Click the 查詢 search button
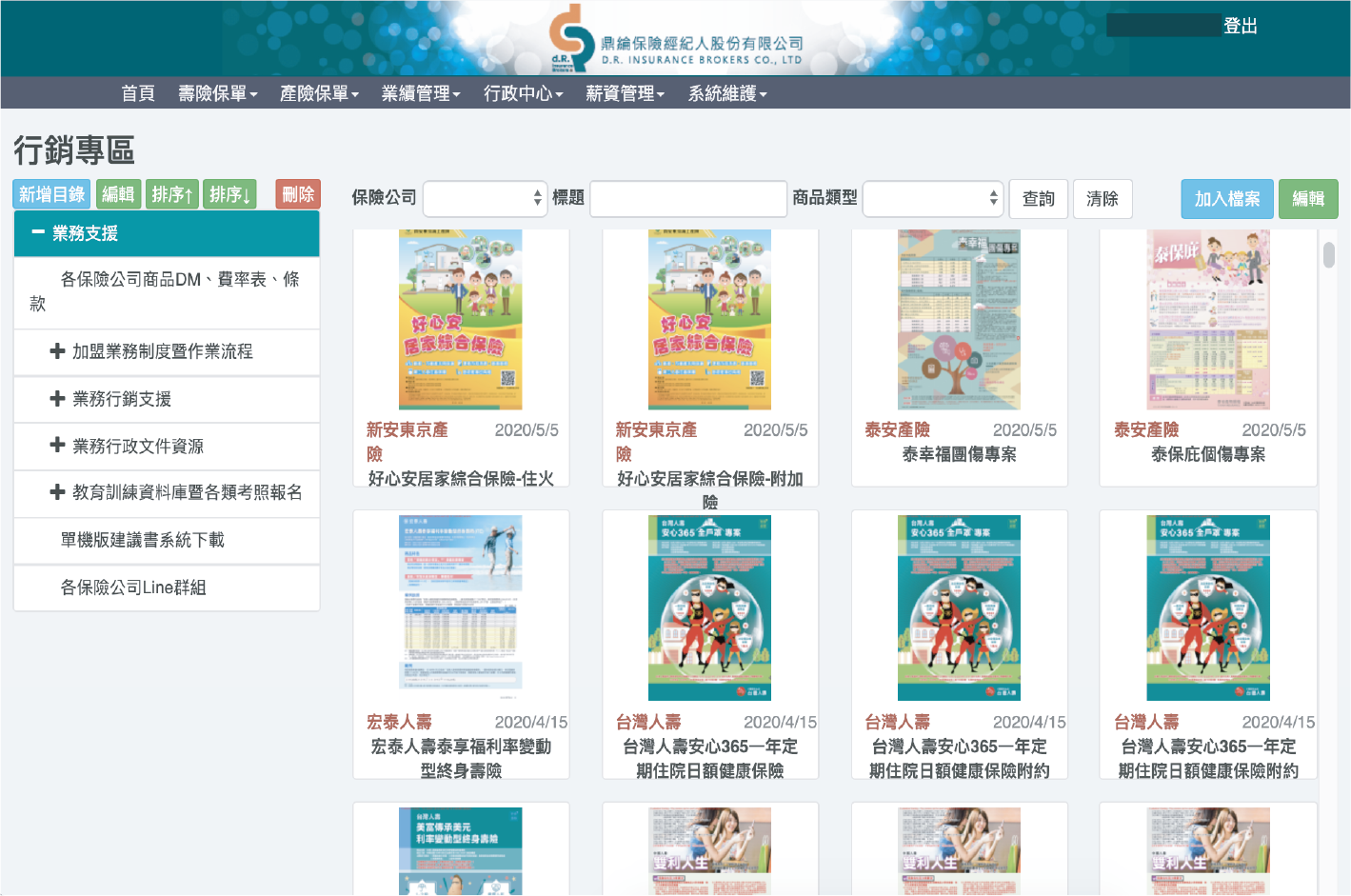Viewport: 1351px width, 896px height. point(1038,198)
